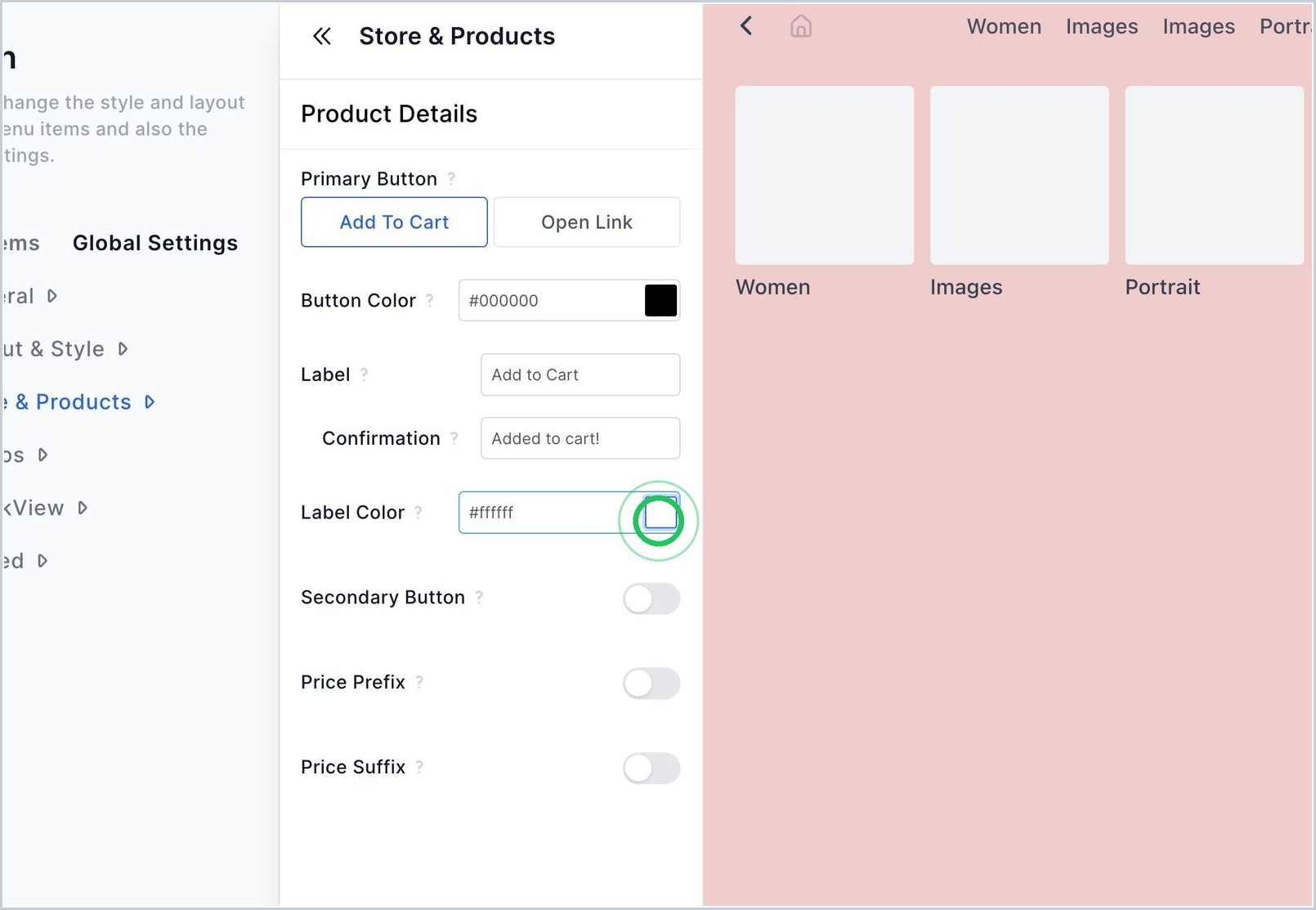Expand the last section arrow below QuickView
This screenshot has height=910, width=1316.
coord(43,561)
